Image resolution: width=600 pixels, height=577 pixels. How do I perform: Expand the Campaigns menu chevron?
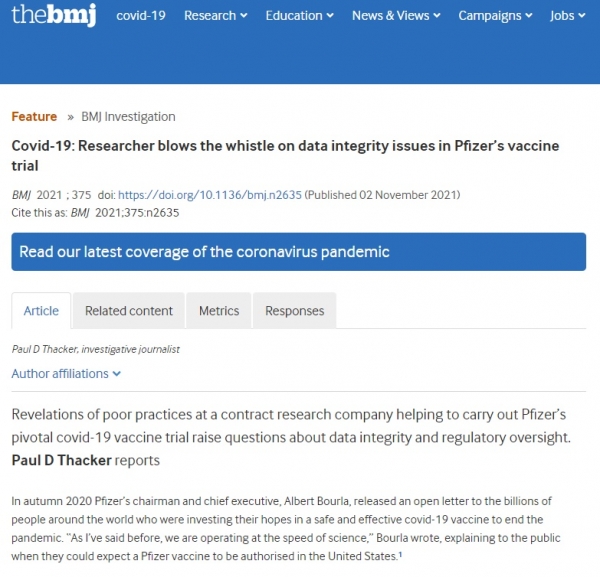coord(529,16)
